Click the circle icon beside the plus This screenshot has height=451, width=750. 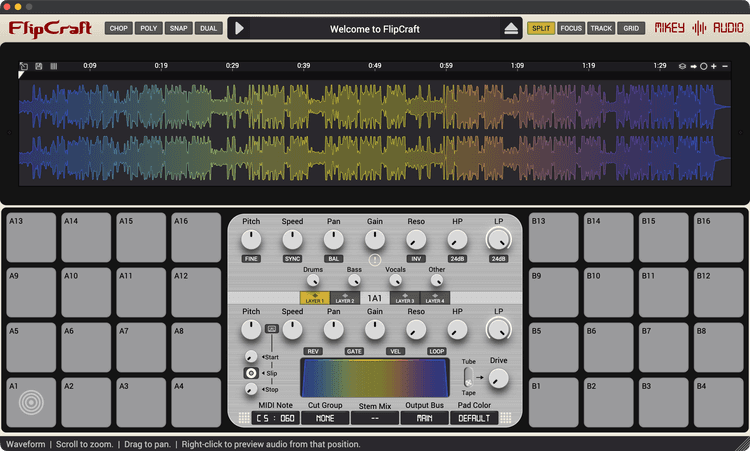pos(704,66)
